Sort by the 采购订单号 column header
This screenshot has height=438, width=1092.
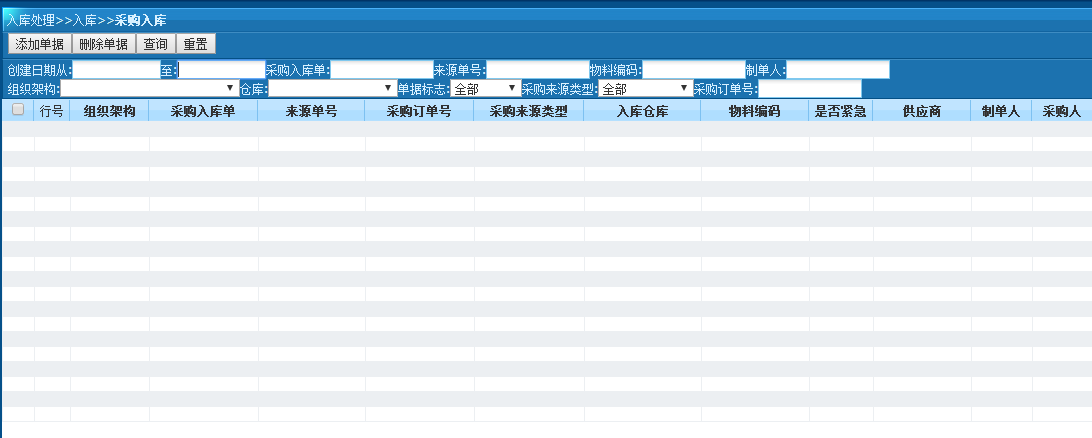tap(419, 111)
